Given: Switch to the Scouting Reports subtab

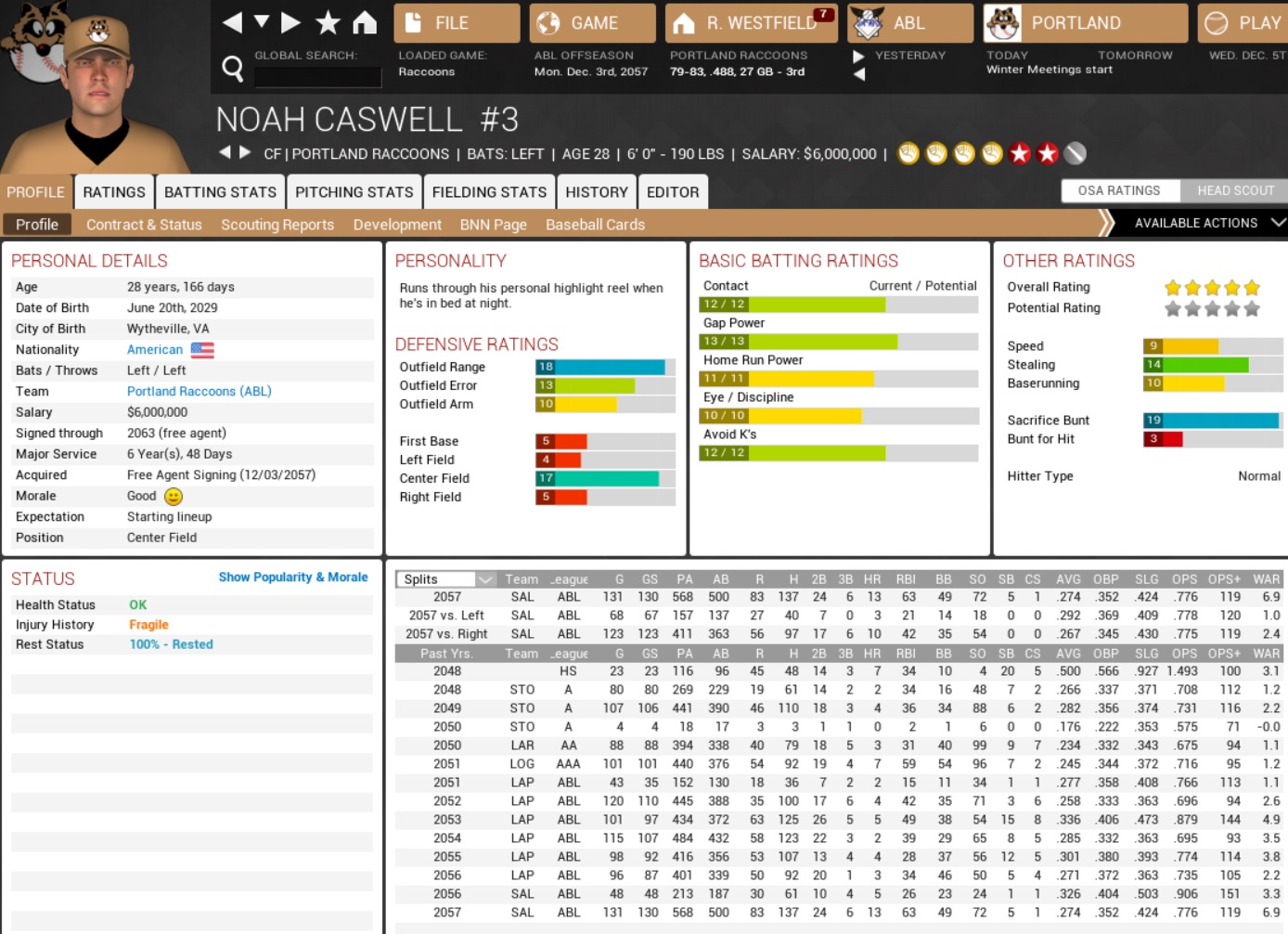Looking at the screenshot, I should coord(277,225).
